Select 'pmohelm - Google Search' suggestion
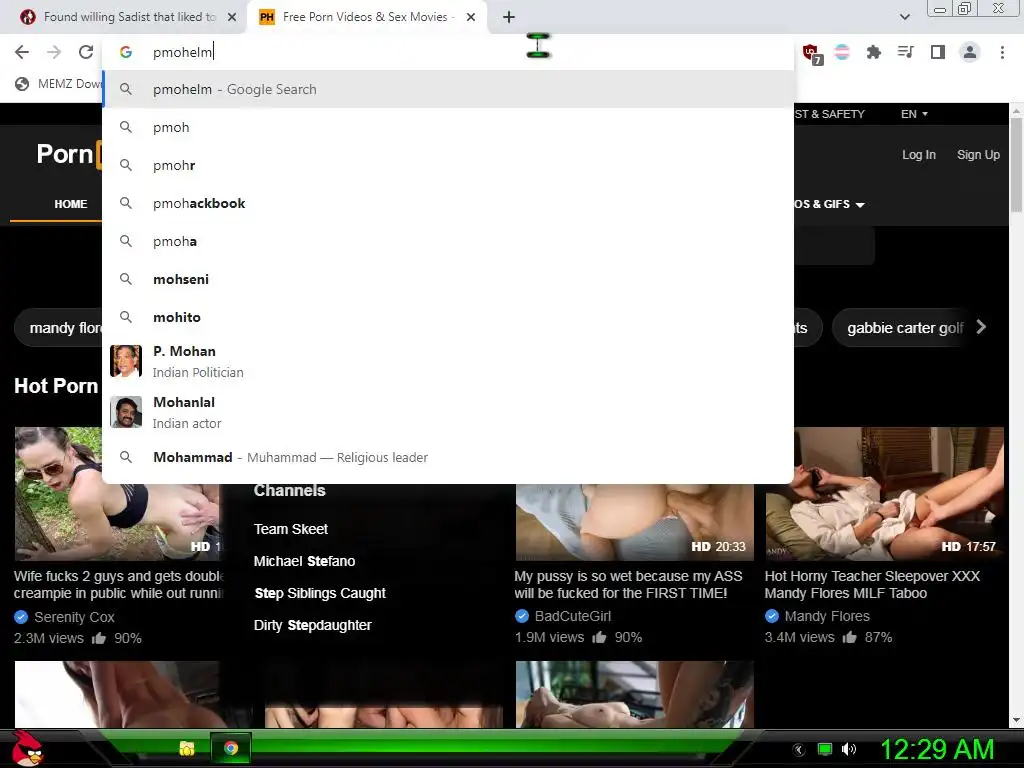1024x768 pixels. [x=448, y=89]
